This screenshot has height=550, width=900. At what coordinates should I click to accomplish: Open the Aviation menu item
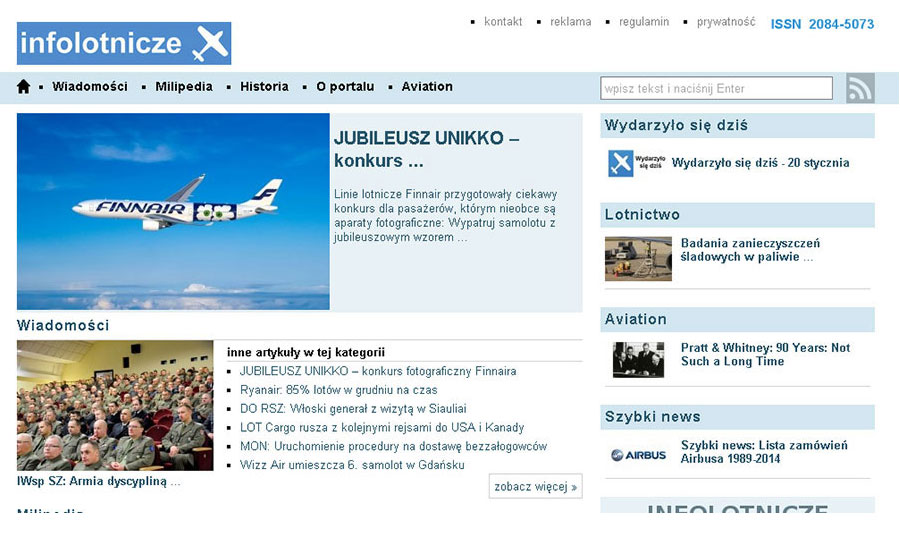coord(427,87)
